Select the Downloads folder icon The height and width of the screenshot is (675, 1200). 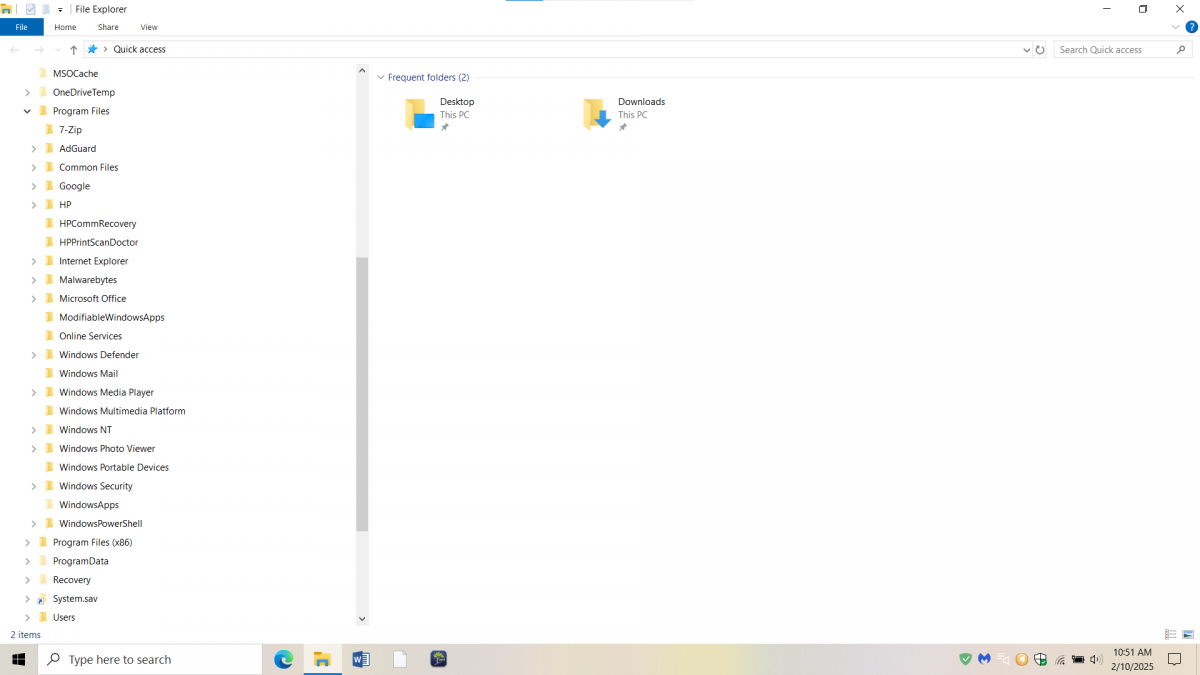(x=597, y=114)
